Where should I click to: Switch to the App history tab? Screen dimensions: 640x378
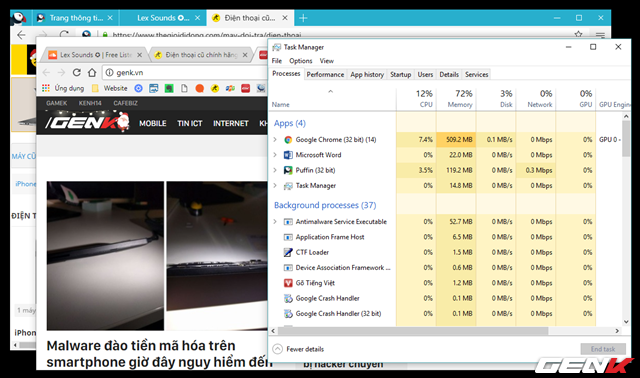point(367,74)
